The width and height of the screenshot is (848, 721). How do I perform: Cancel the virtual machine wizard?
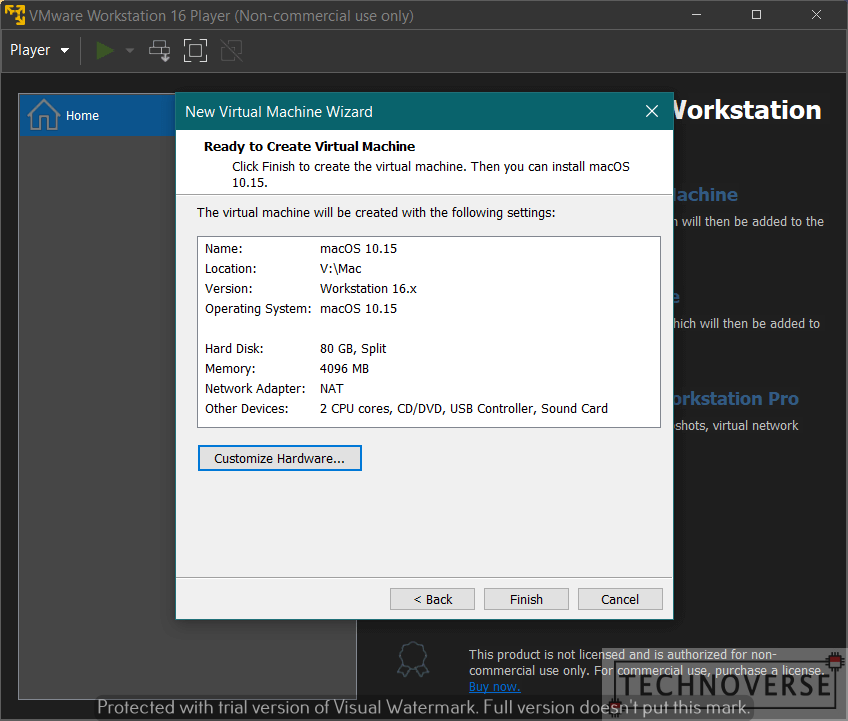(620, 599)
